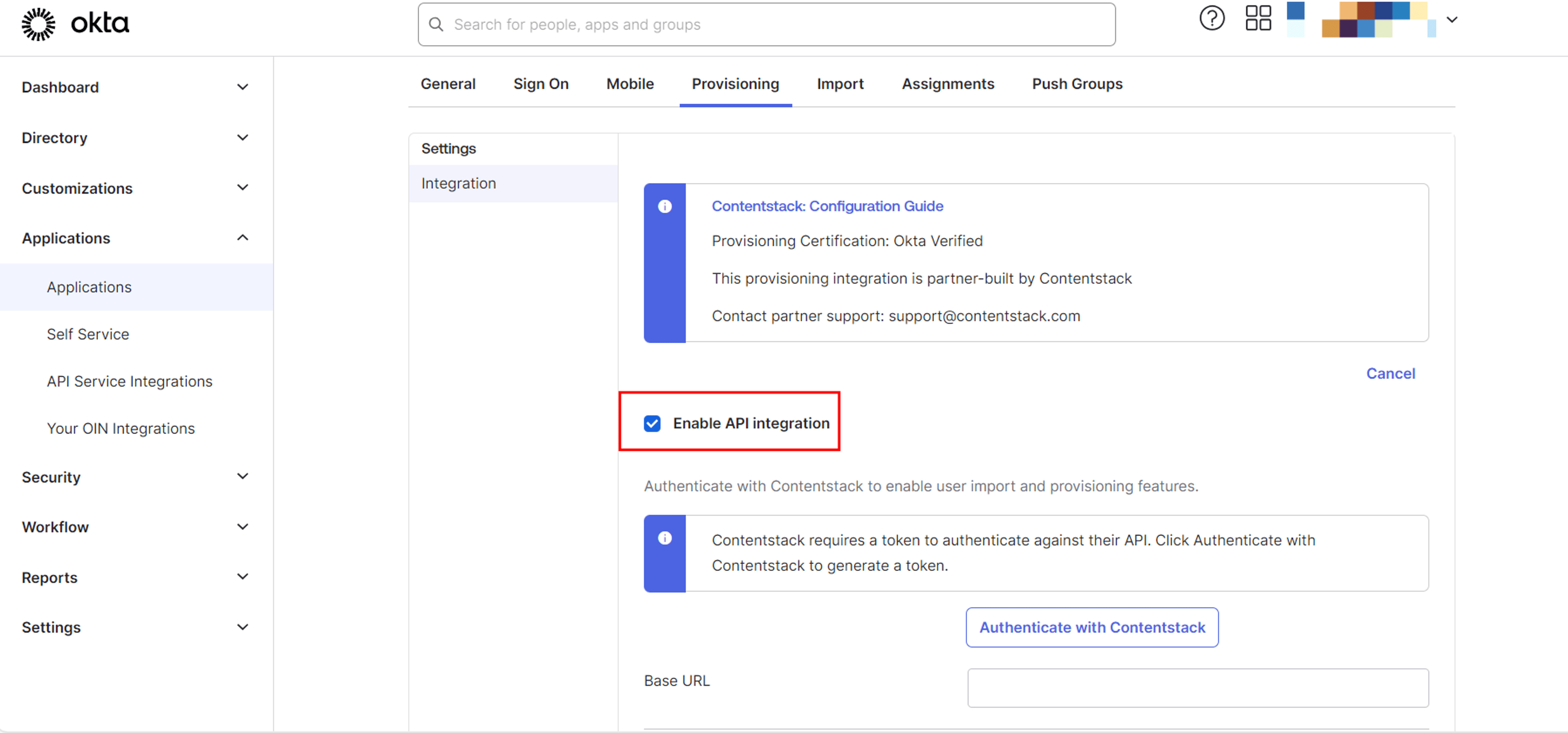Click the Okta logo
This screenshot has width=1568, height=733.
click(x=75, y=25)
